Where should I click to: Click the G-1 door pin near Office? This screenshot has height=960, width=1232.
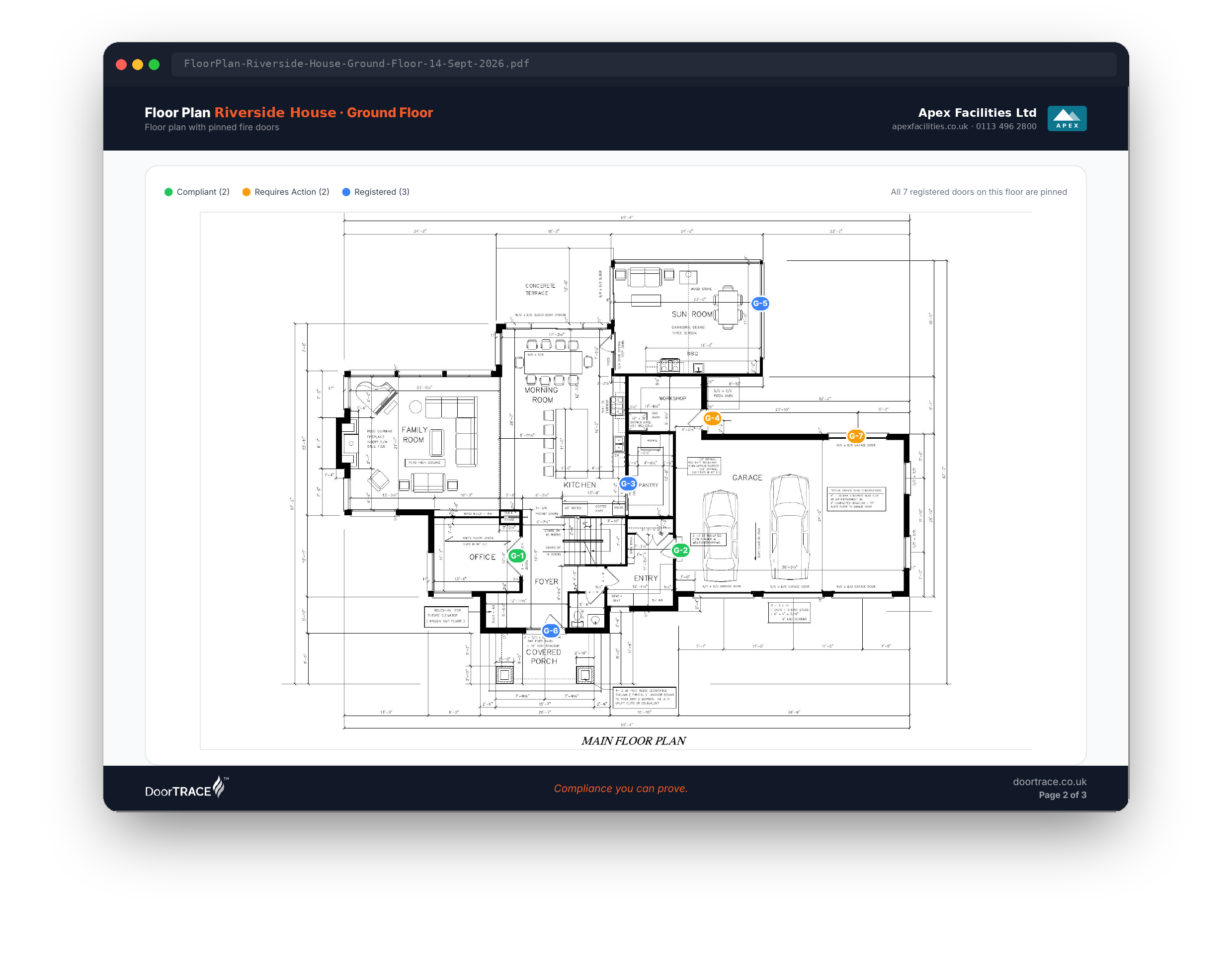pos(517,556)
